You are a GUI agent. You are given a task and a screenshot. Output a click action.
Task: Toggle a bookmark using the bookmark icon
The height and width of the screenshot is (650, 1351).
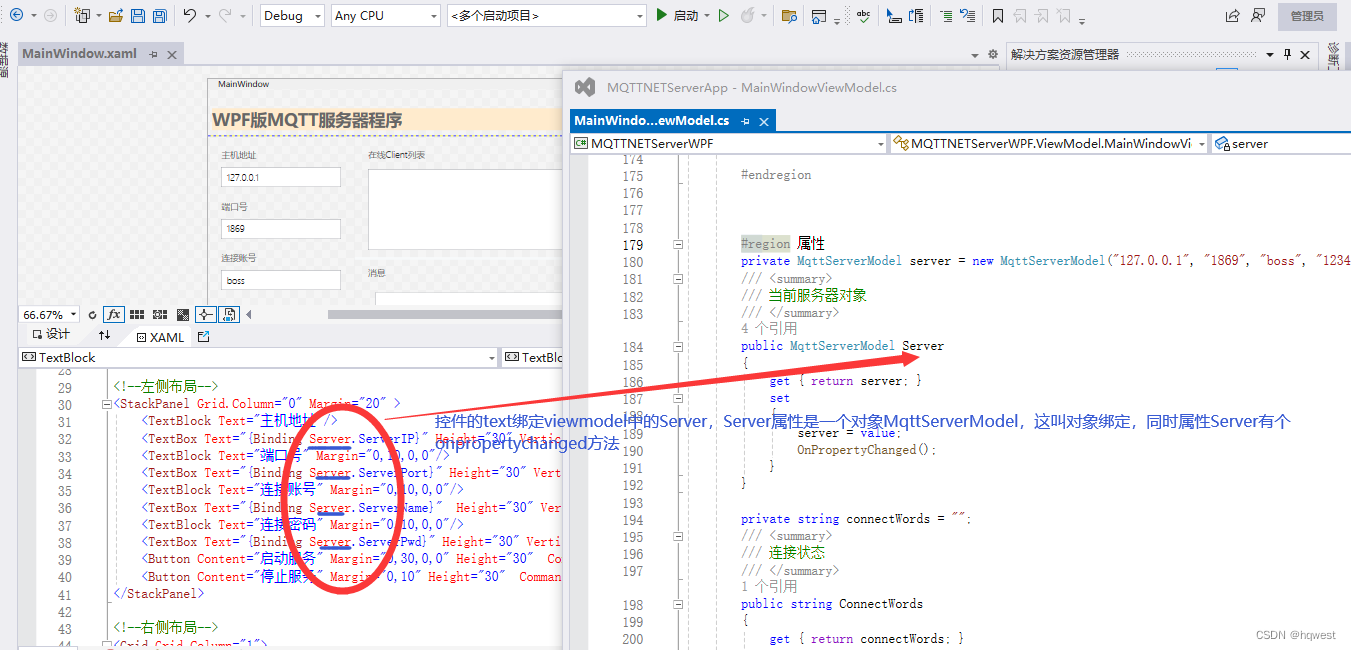[x=997, y=16]
